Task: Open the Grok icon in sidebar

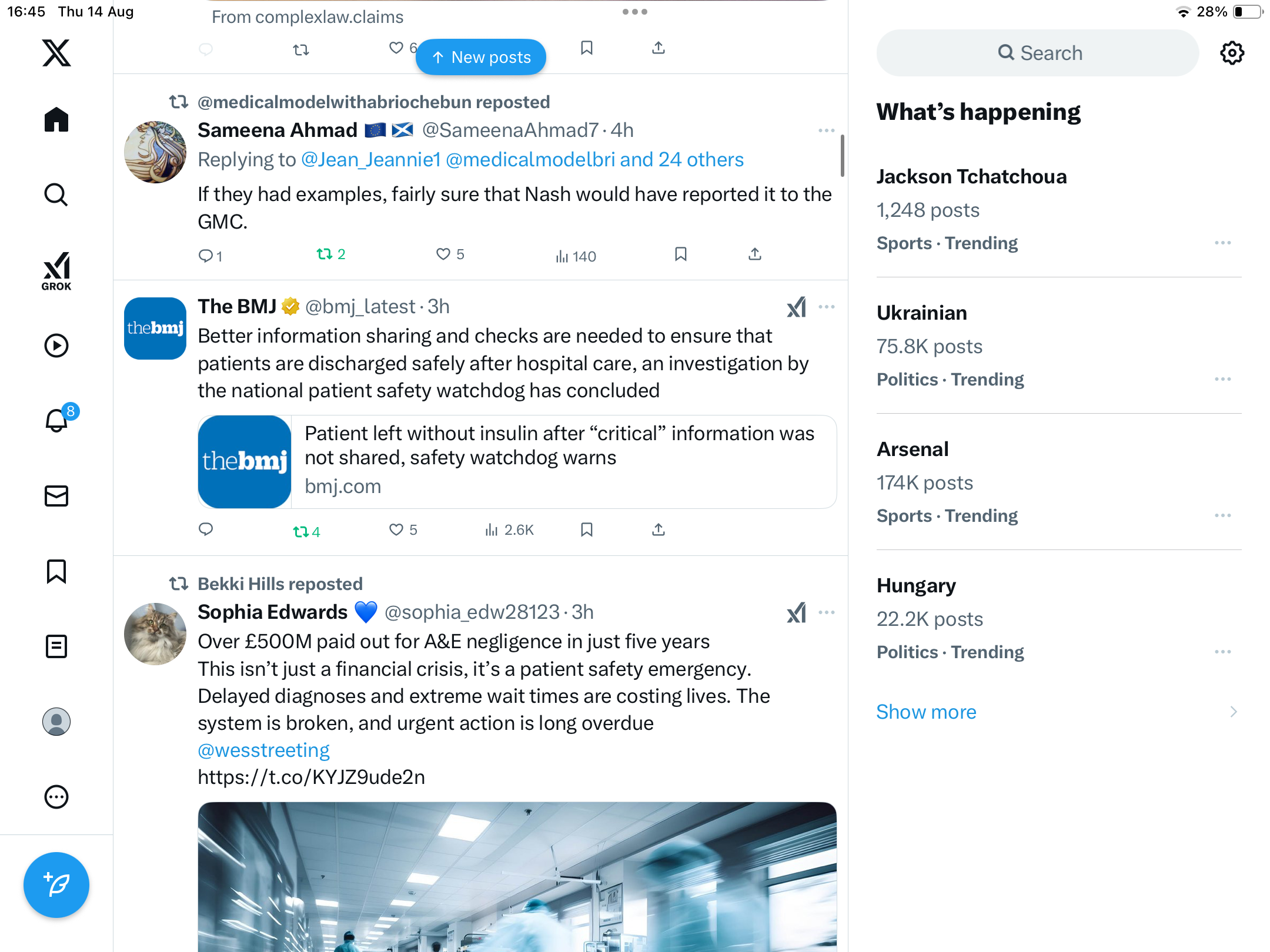Action: (56, 271)
